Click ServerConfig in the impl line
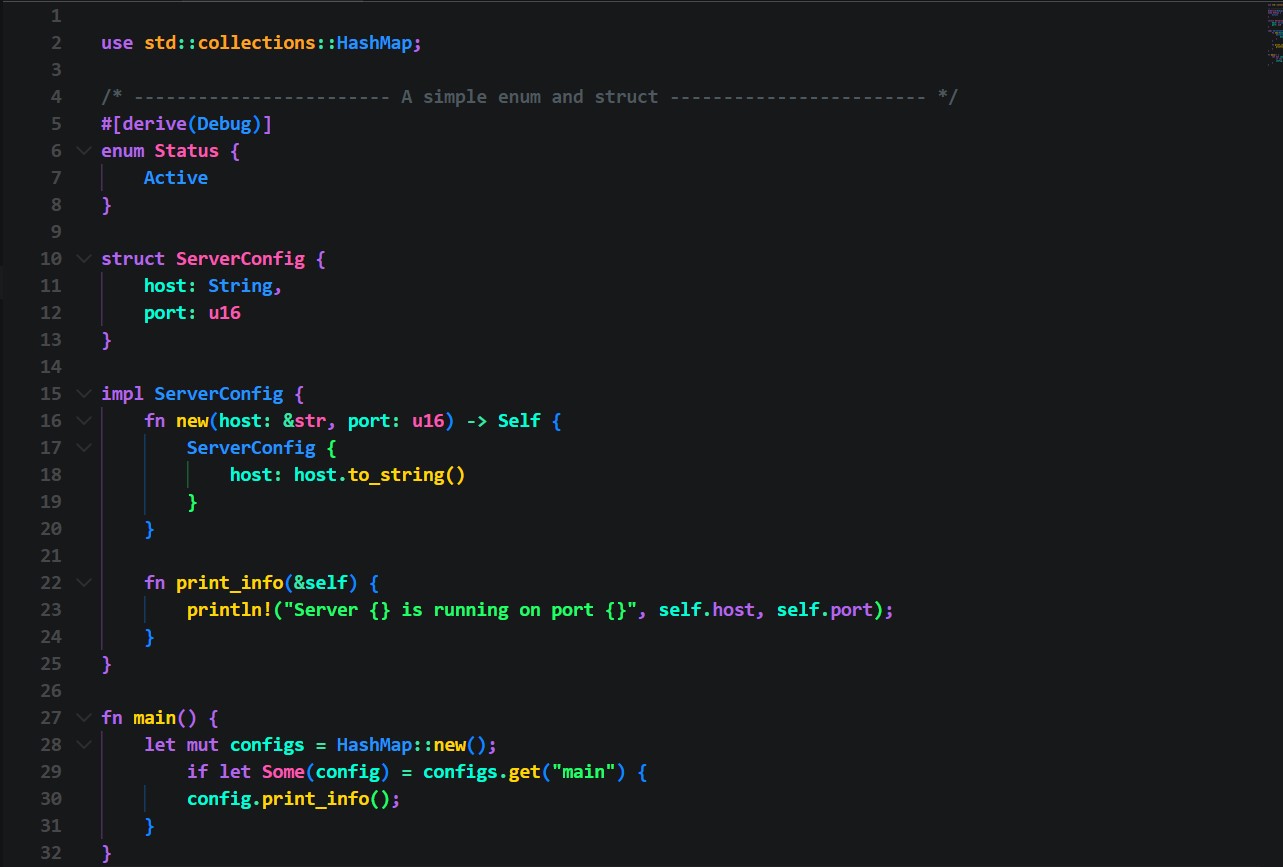The image size is (1283, 867). point(219,394)
